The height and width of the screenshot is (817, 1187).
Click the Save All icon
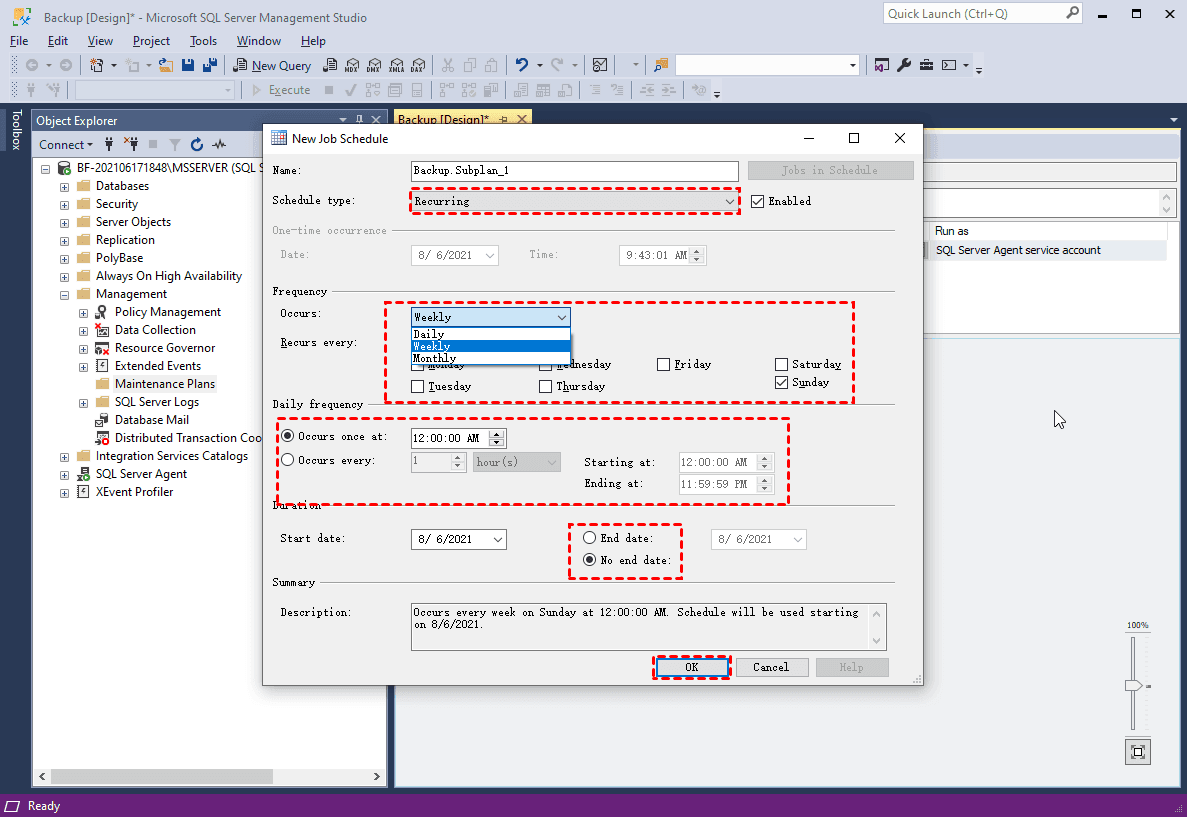210,66
